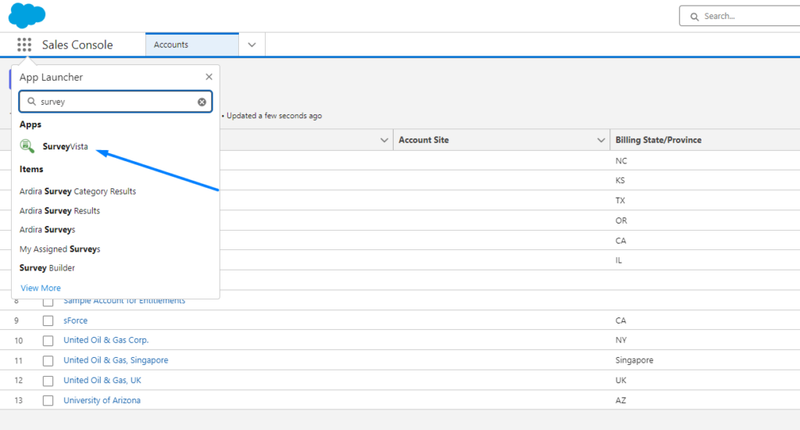Viewport: 800px width, 430px height.
Task: Open University of Arizona account
Action: point(102,400)
